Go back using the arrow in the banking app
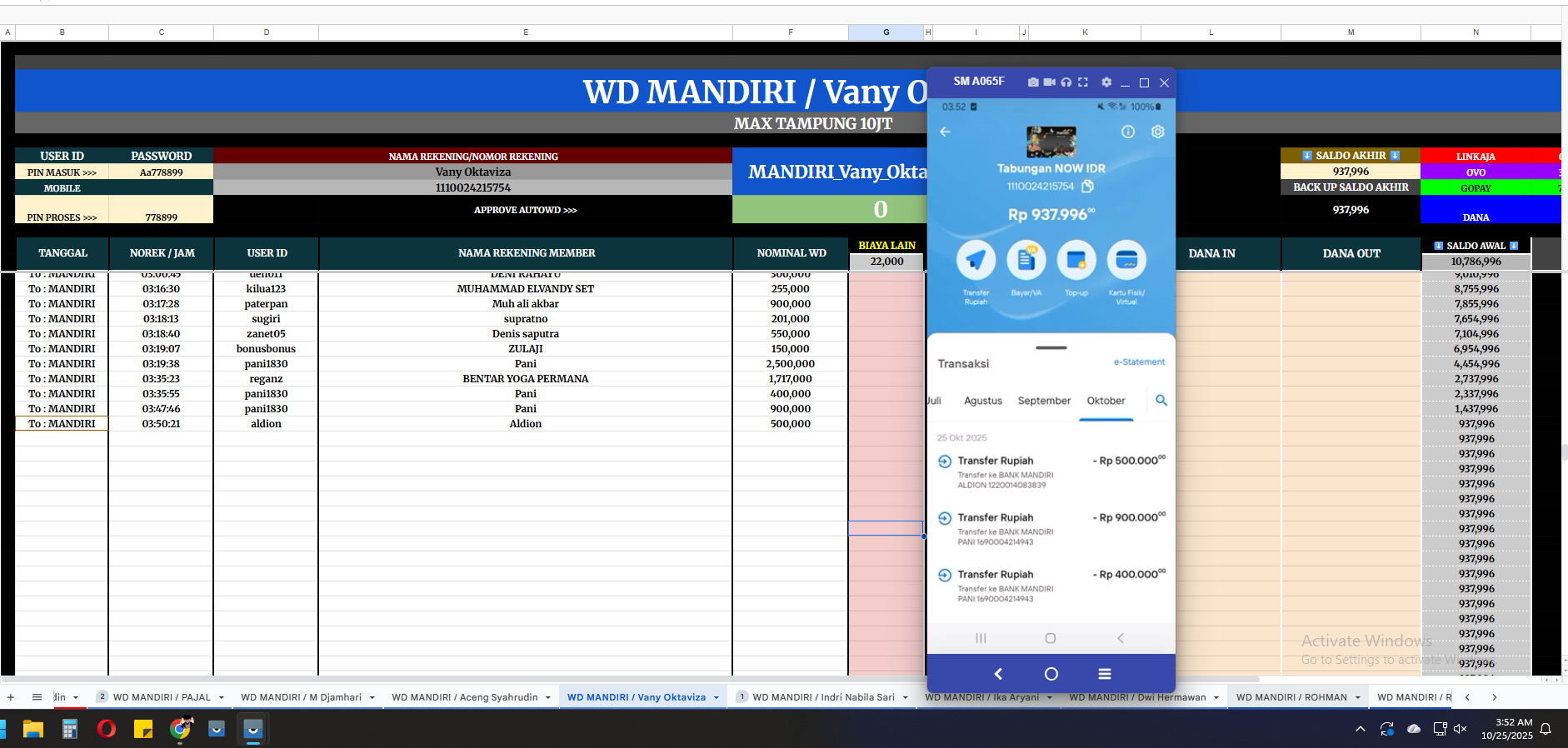The height and width of the screenshot is (748, 1568). pyautogui.click(x=945, y=132)
